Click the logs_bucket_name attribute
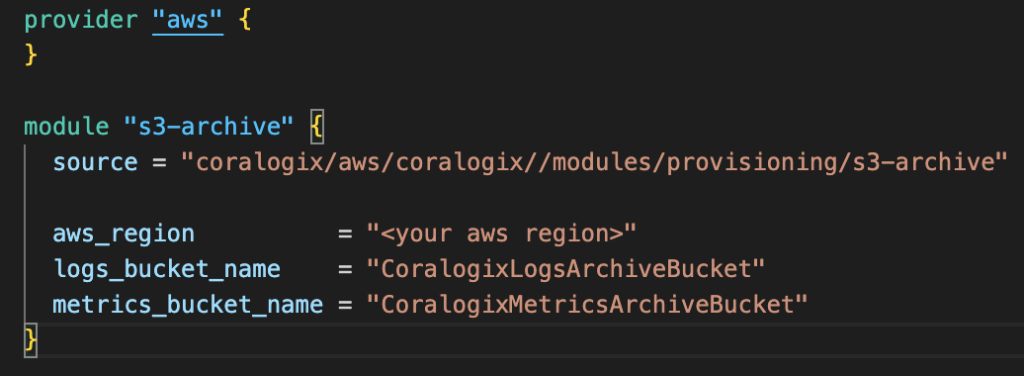Image resolution: width=1024 pixels, height=376 pixels. 167,269
